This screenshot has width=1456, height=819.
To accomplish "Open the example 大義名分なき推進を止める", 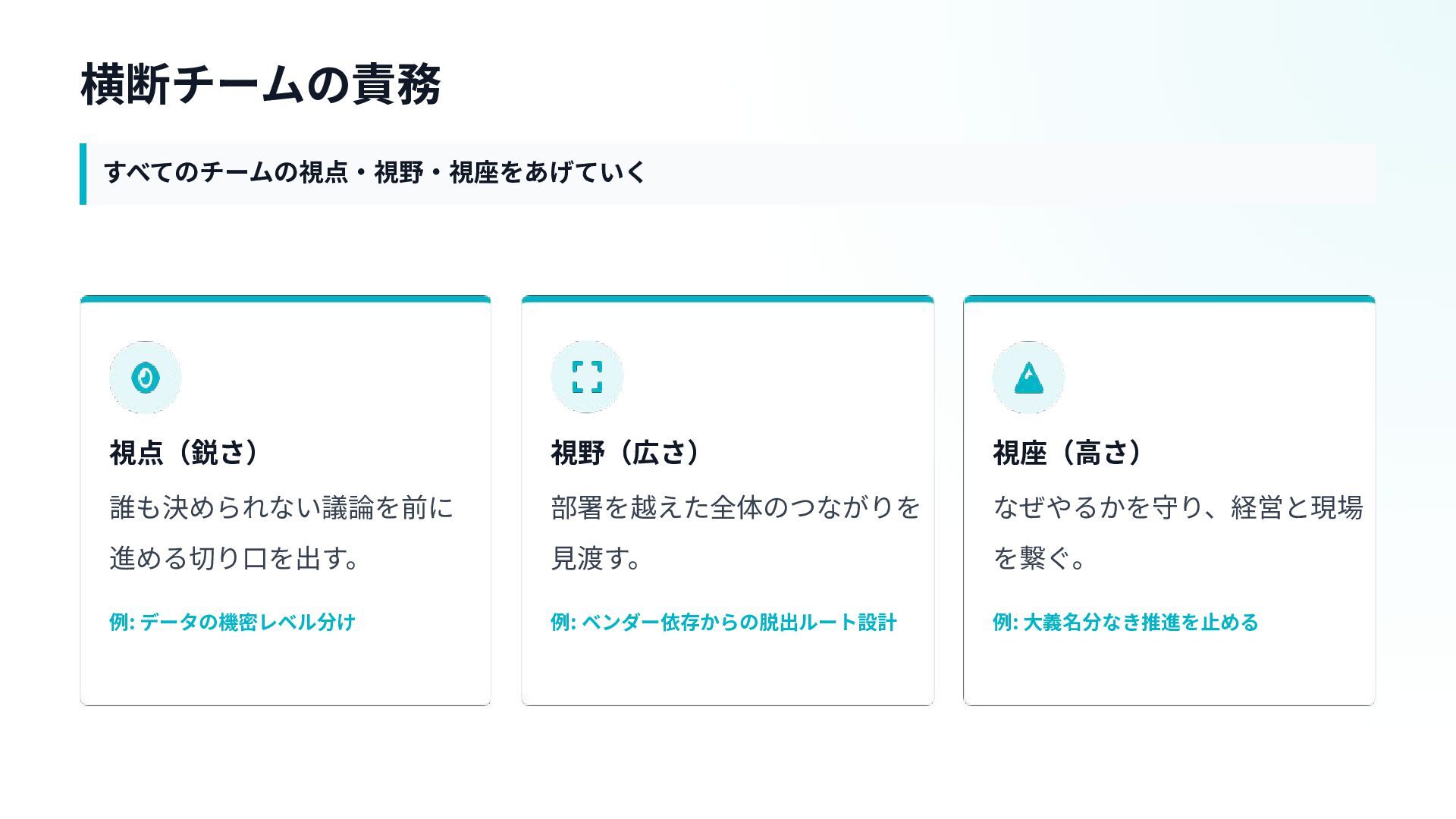I will (1125, 623).
